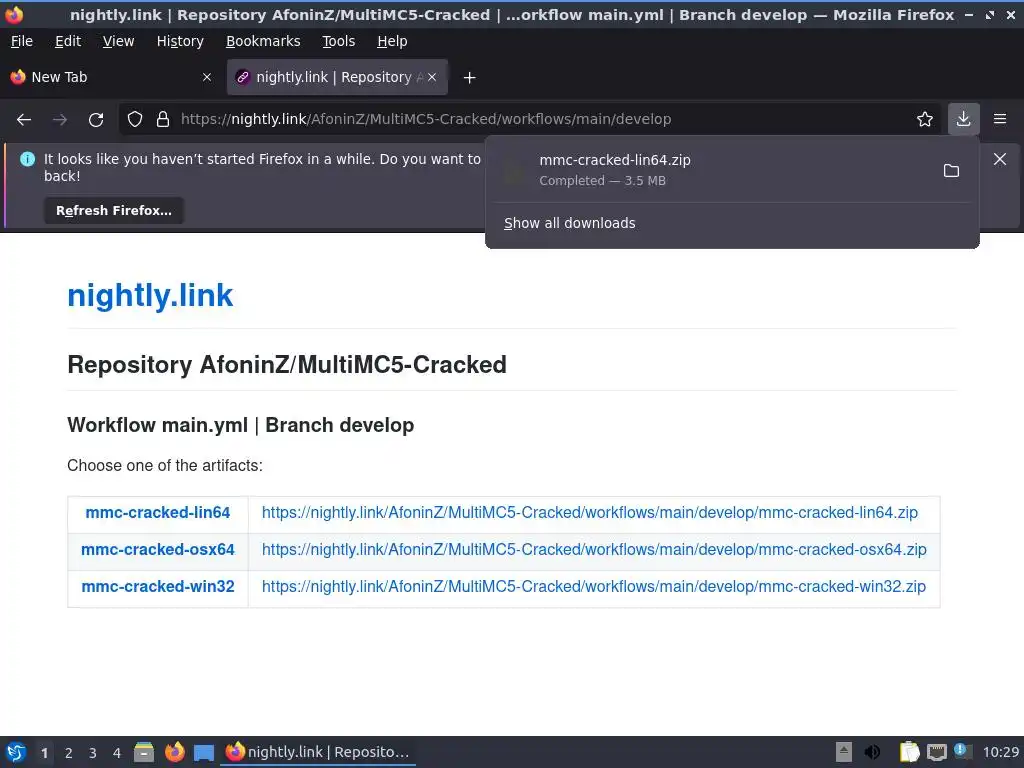This screenshot has height=768, width=1024.
Task: Open the clipboard manager tray icon
Action: (x=909, y=752)
